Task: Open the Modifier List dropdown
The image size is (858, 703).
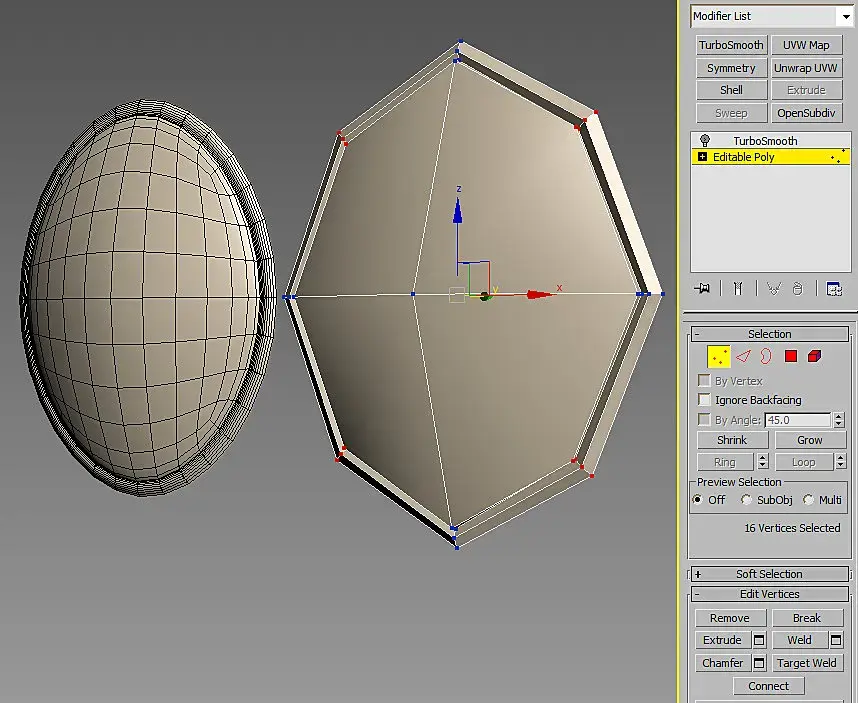Action: pyautogui.click(x=843, y=16)
